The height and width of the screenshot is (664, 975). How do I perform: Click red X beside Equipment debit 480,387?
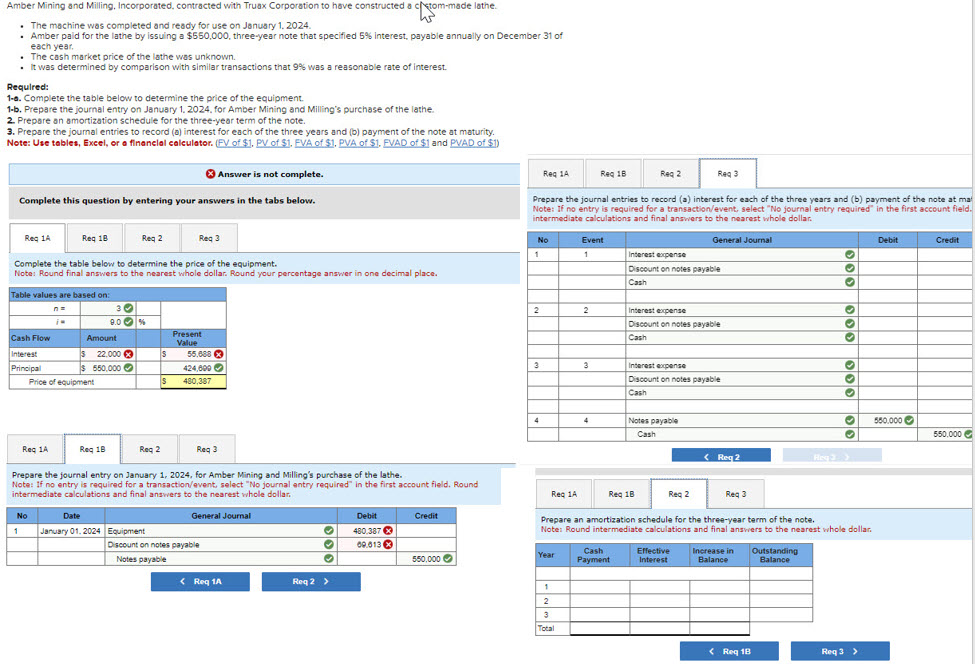(388, 531)
